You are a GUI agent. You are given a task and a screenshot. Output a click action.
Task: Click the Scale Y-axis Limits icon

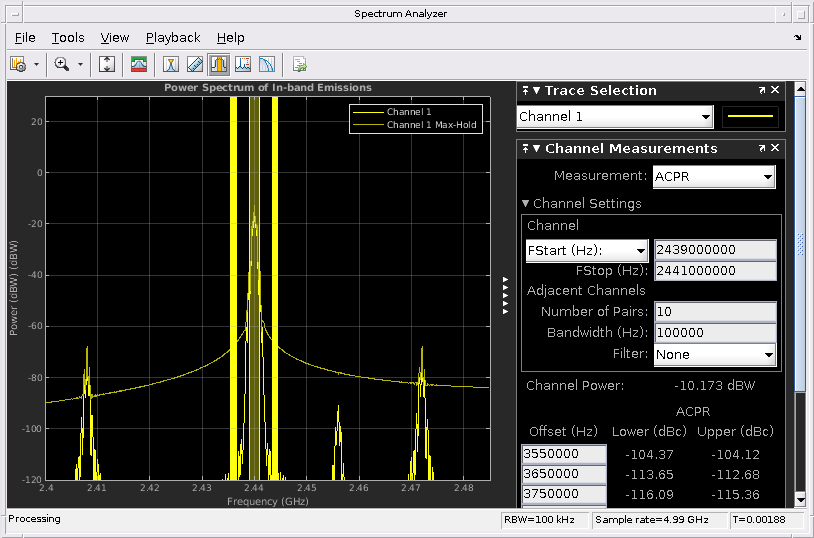coord(108,64)
